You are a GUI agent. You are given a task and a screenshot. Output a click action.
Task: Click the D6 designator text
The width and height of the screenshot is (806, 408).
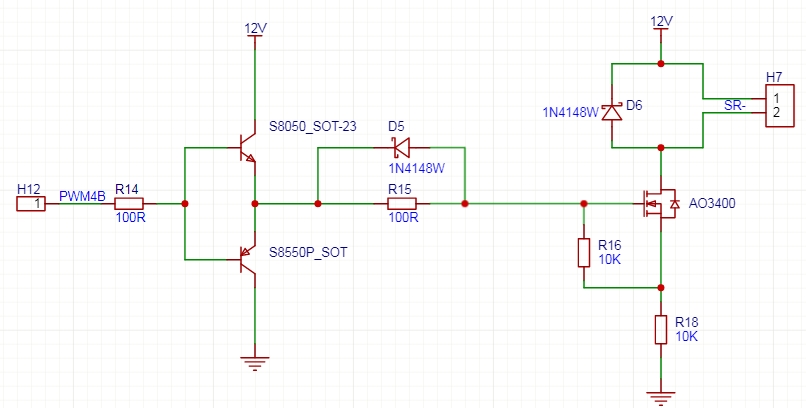pyautogui.click(x=634, y=105)
